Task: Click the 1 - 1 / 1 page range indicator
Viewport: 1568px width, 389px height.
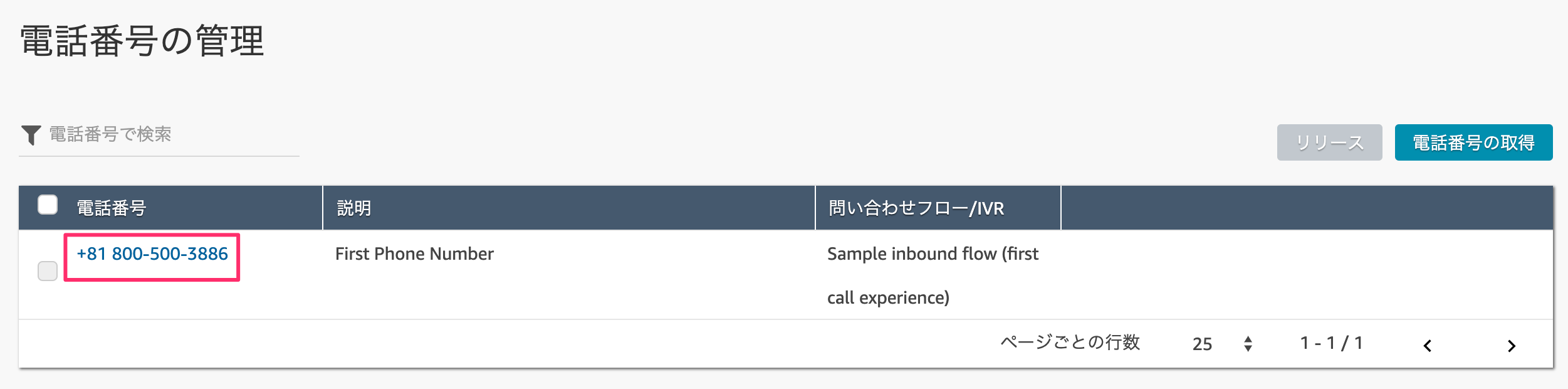Action: pos(1331,343)
